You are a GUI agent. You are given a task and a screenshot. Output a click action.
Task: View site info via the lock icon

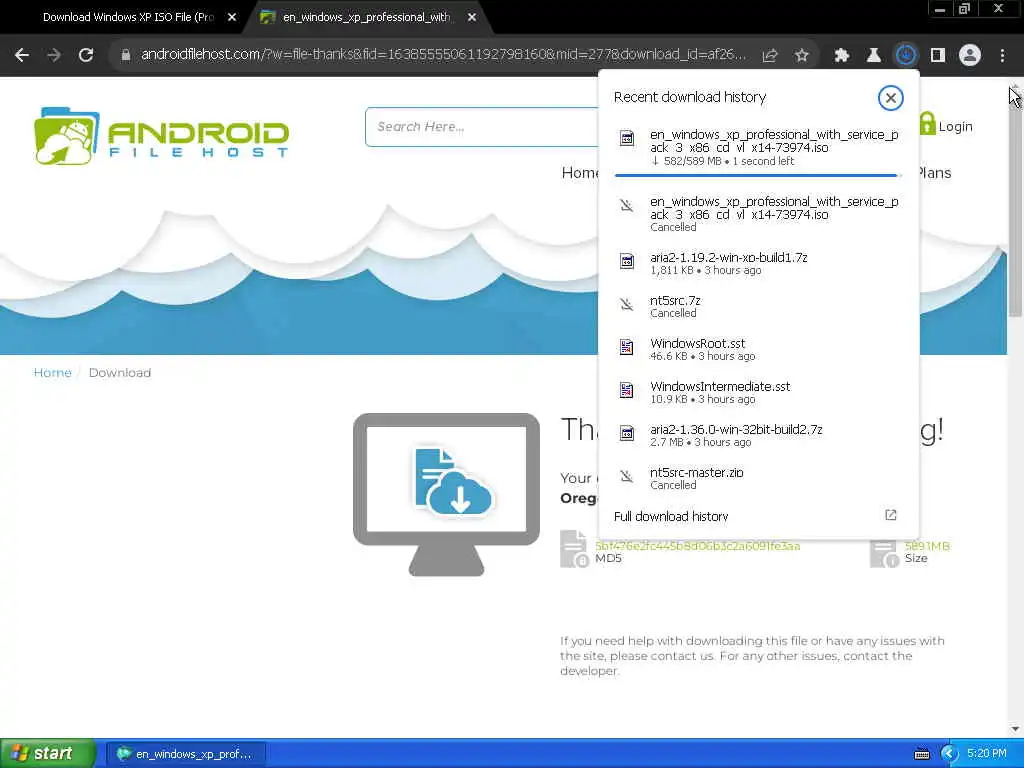pos(125,55)
